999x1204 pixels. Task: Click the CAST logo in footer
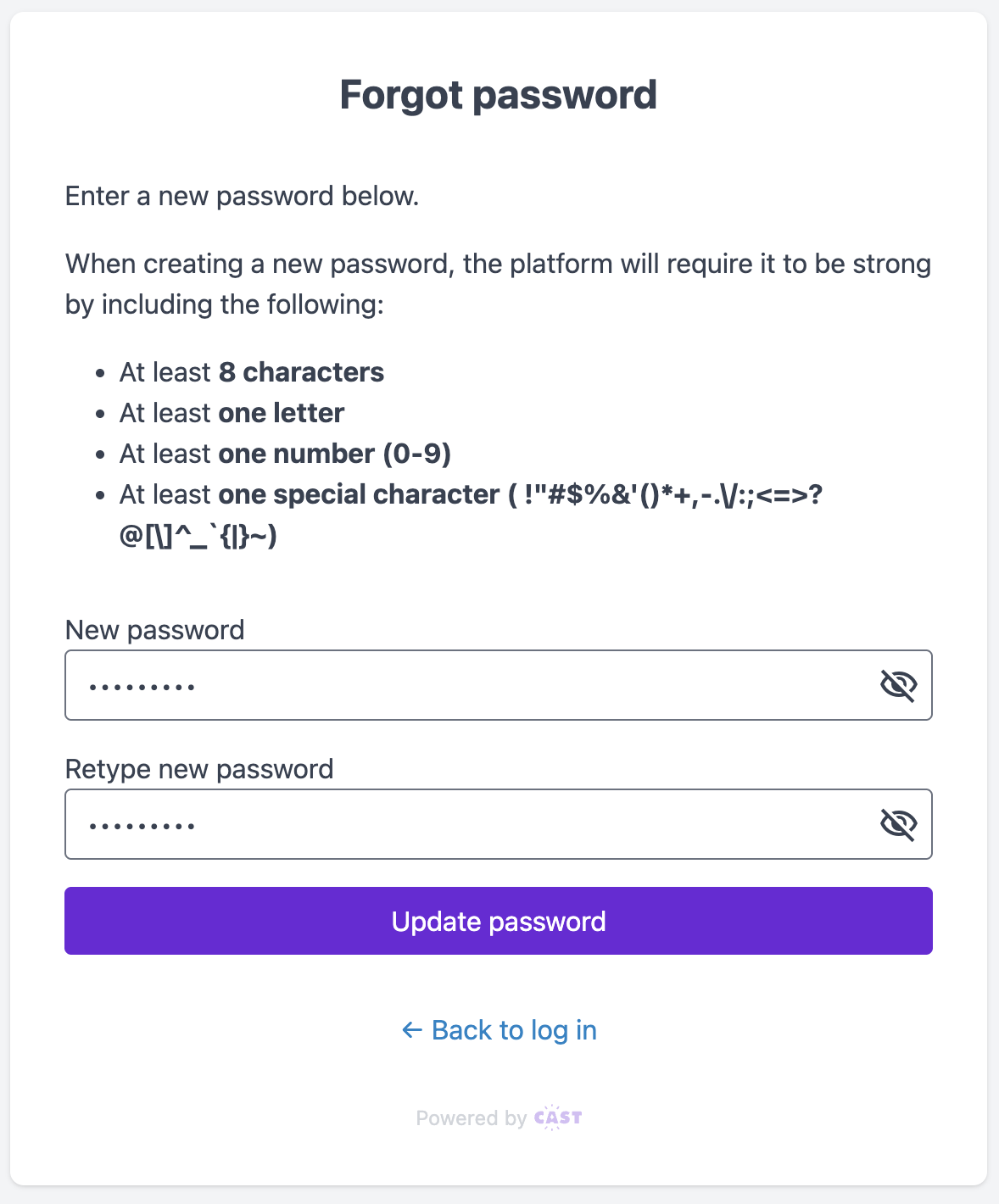(558, 1118)
